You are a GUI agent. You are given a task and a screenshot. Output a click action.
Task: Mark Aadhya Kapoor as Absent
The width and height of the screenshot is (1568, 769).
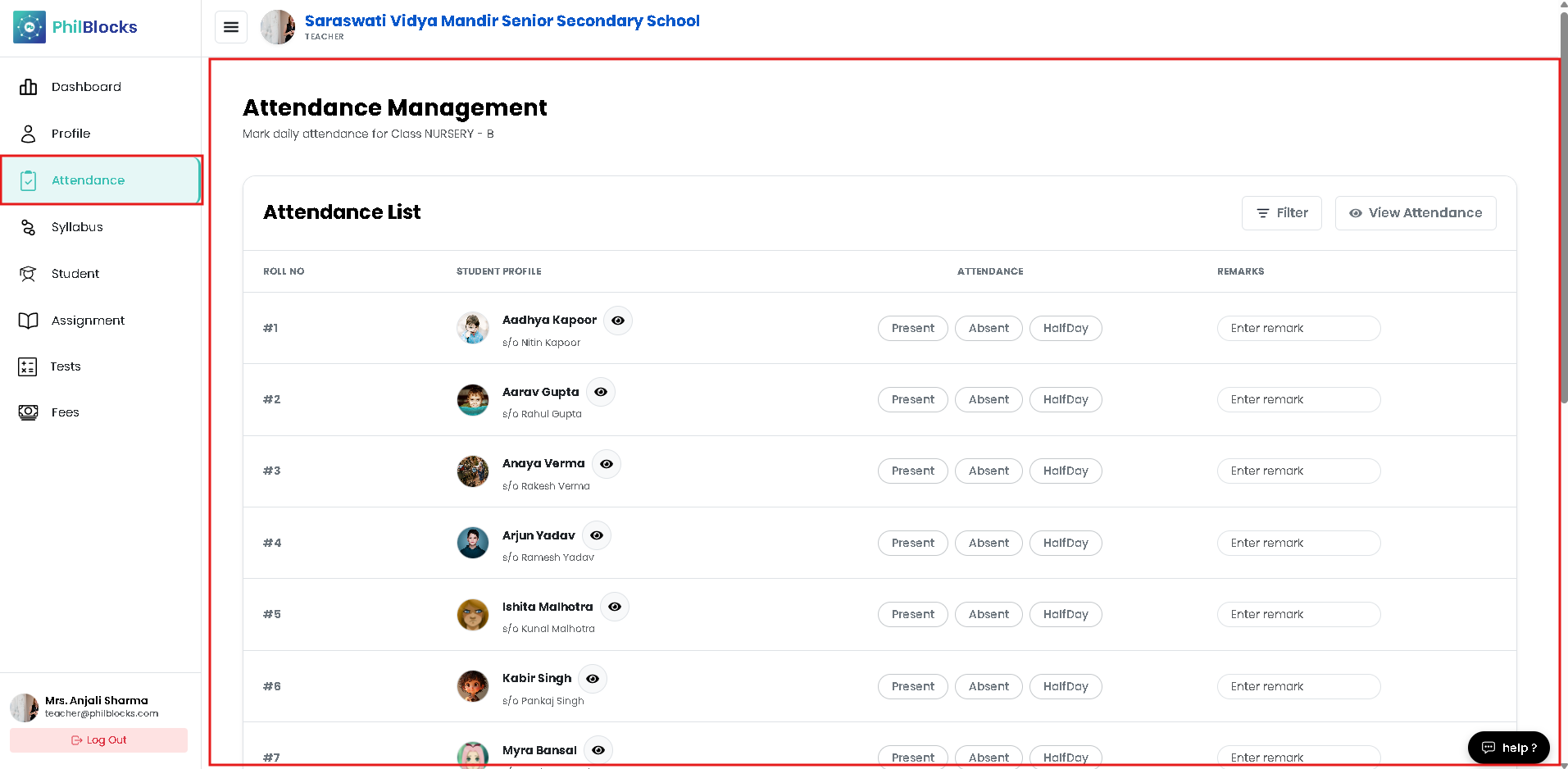pyautogui.click(x=989, y=328)
